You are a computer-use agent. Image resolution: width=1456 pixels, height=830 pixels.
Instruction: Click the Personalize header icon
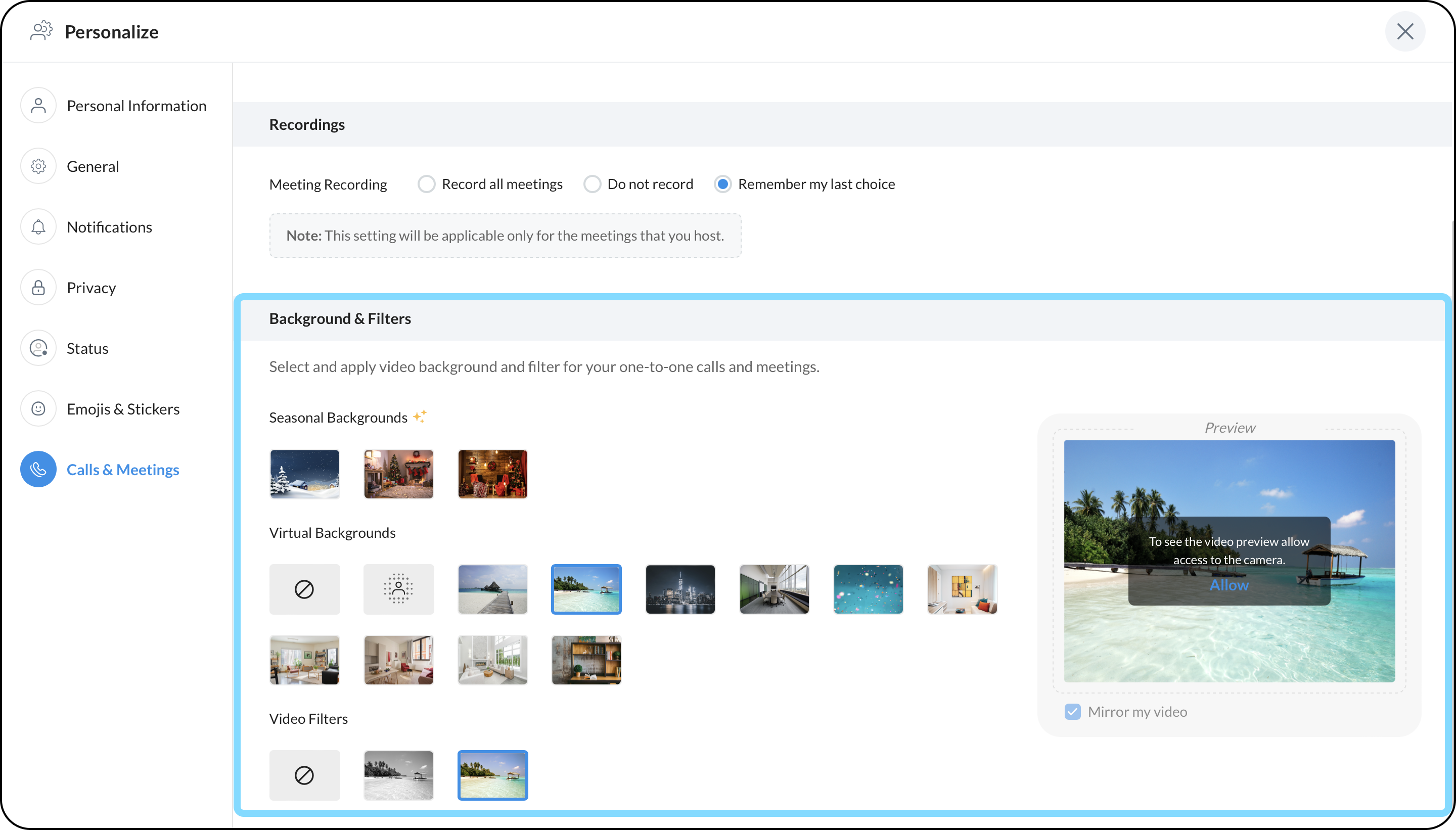pyautogui.click(x=41, y=31)
